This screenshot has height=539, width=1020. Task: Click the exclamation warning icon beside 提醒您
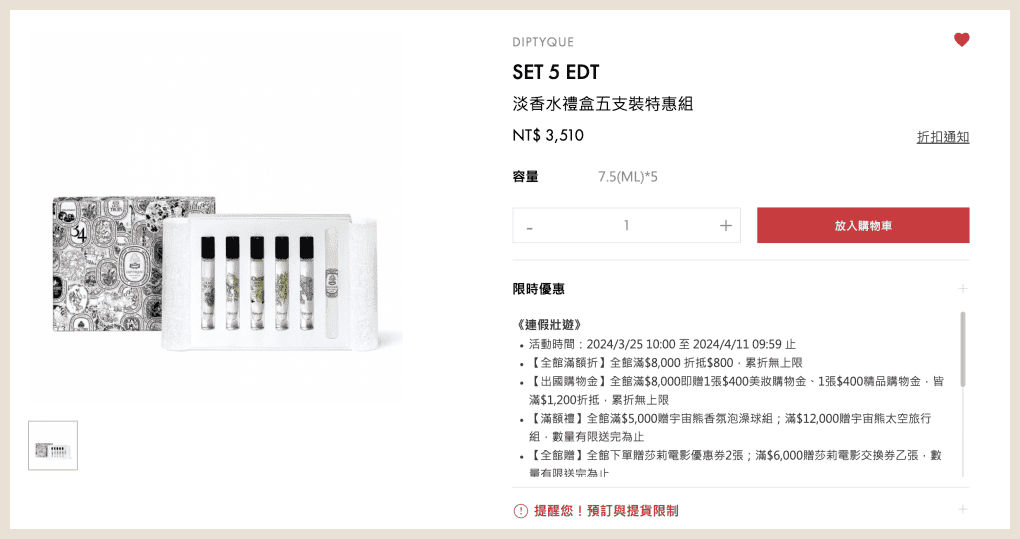click(x=520, y=511)
